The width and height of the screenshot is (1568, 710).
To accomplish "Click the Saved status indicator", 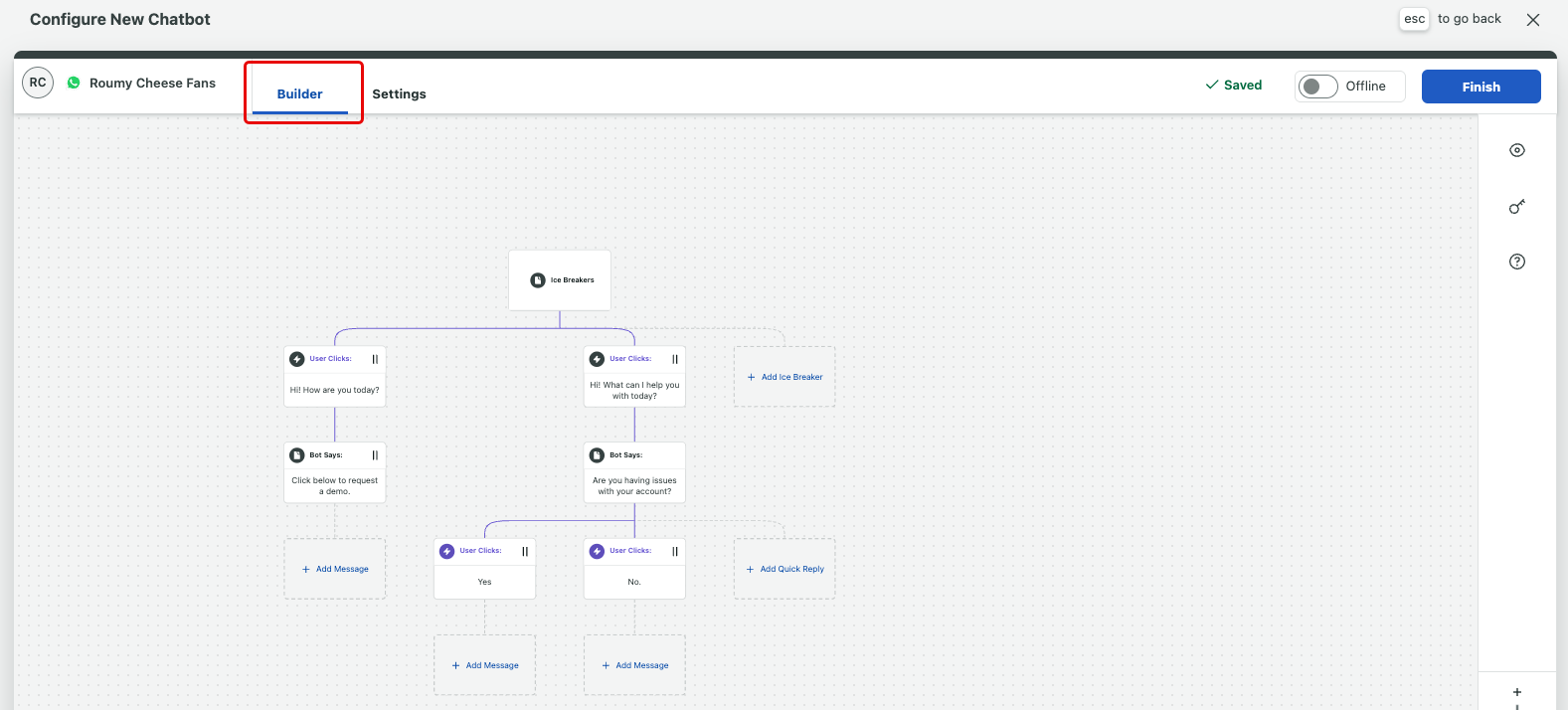I will (1234, 86).
